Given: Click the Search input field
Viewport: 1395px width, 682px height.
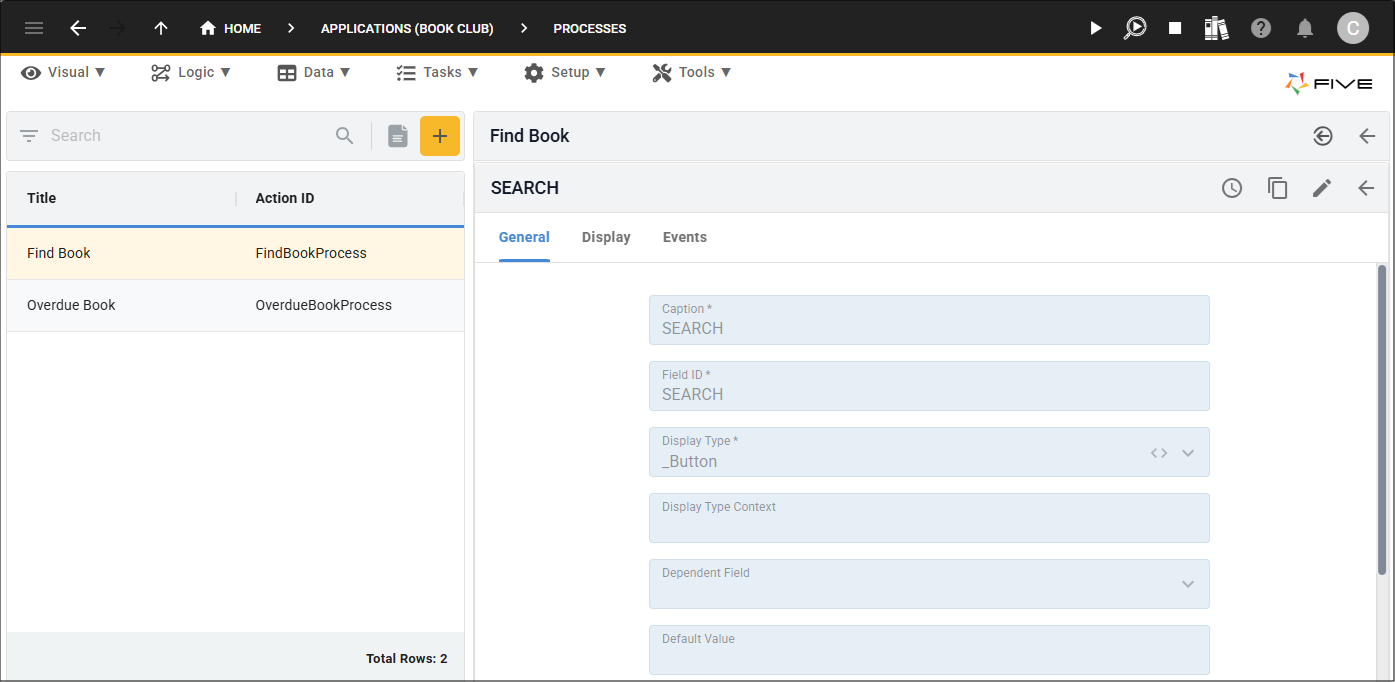Looking at the screenshot, I should coord(188,136).
